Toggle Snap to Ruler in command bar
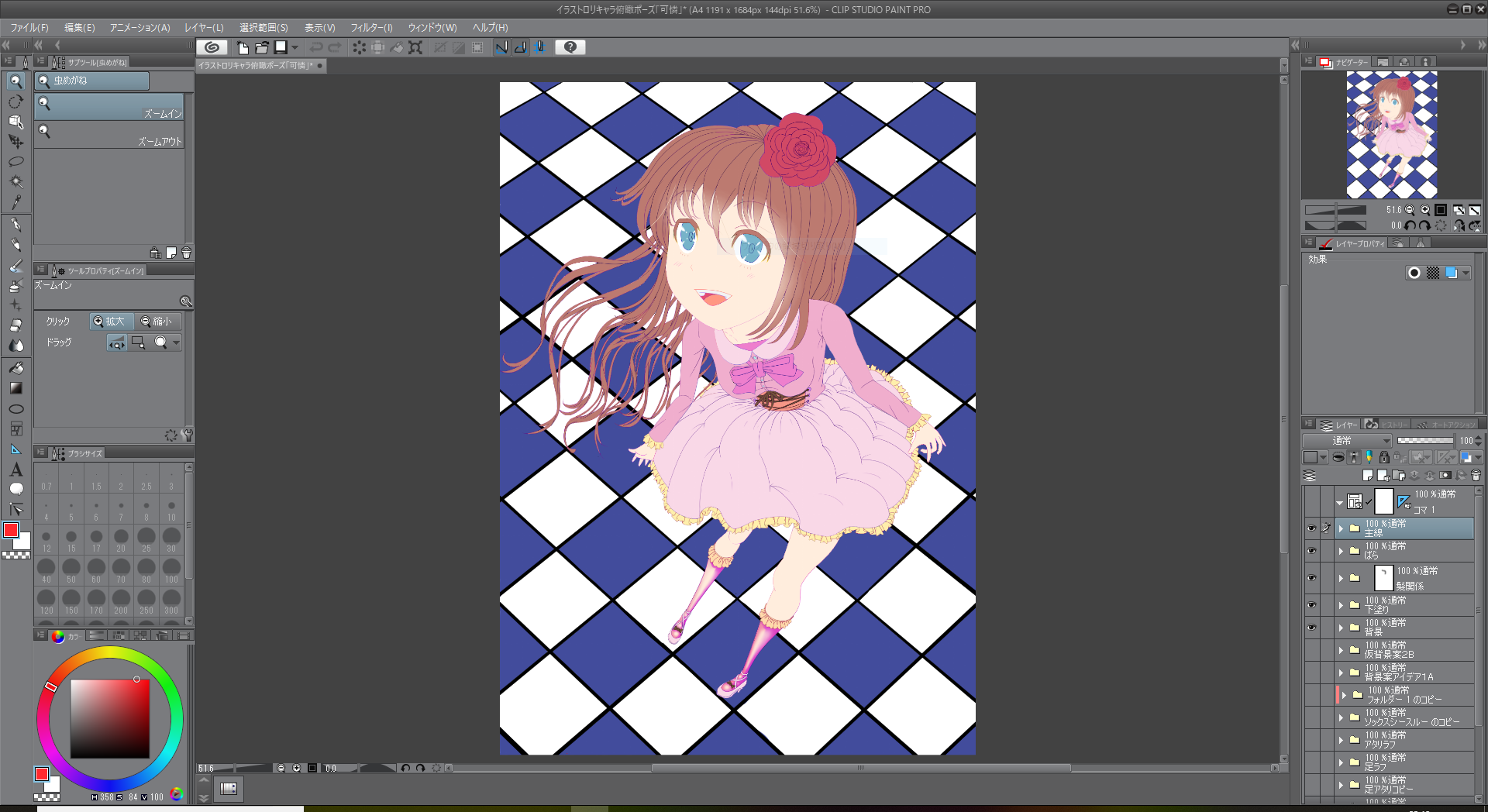The width and height of the screenshot is (1488, 812). pos(501,47)
